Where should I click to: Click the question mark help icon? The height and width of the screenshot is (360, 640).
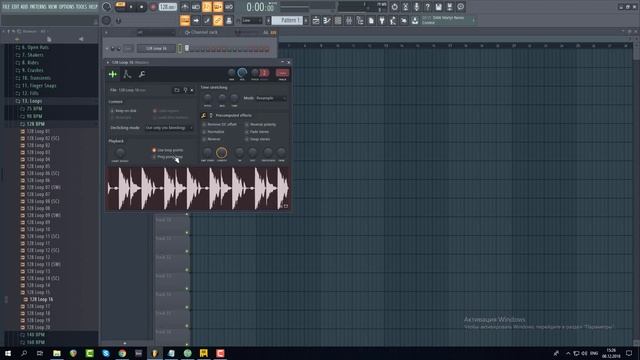pyautogui.click(x=427, y=7)
